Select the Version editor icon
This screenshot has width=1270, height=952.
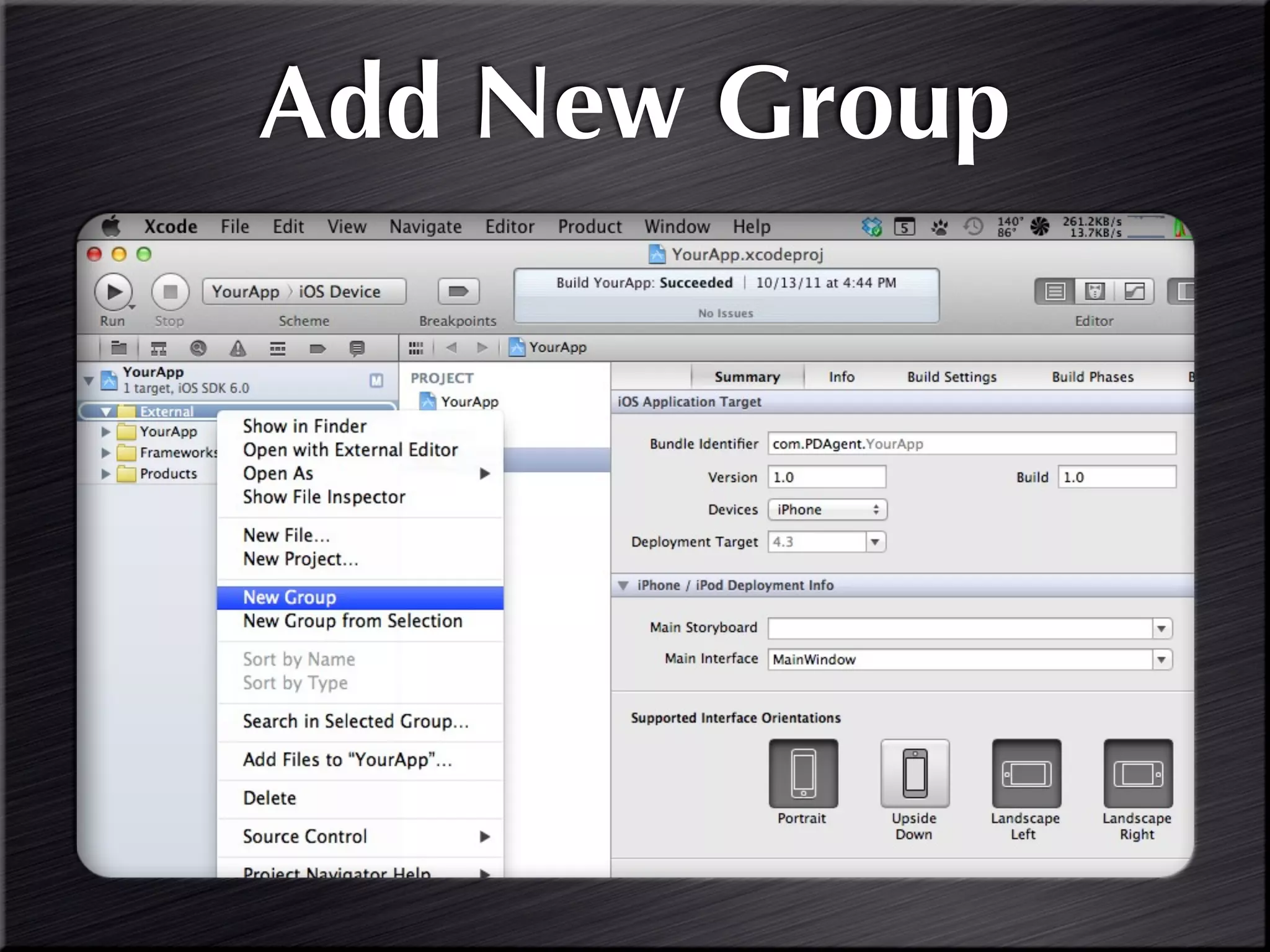point(1134,291)
